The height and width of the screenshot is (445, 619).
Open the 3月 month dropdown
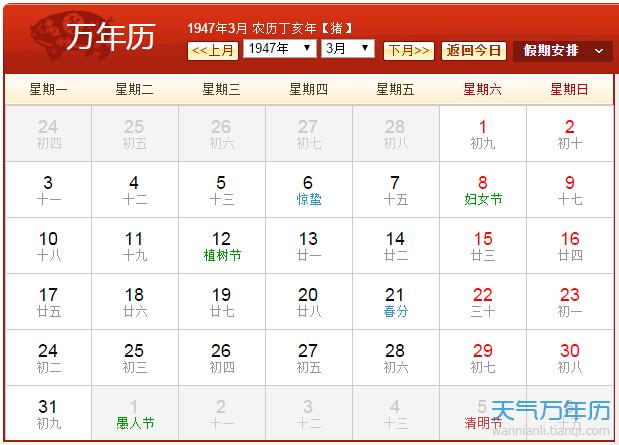coord(348,49)
